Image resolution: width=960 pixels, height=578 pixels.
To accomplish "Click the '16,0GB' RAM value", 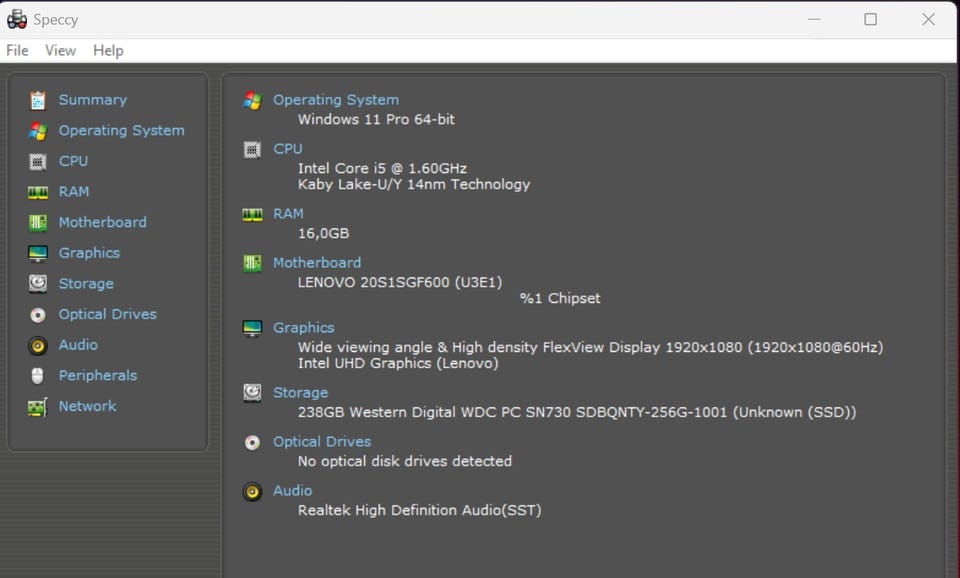I will click(x=323, y=233).
